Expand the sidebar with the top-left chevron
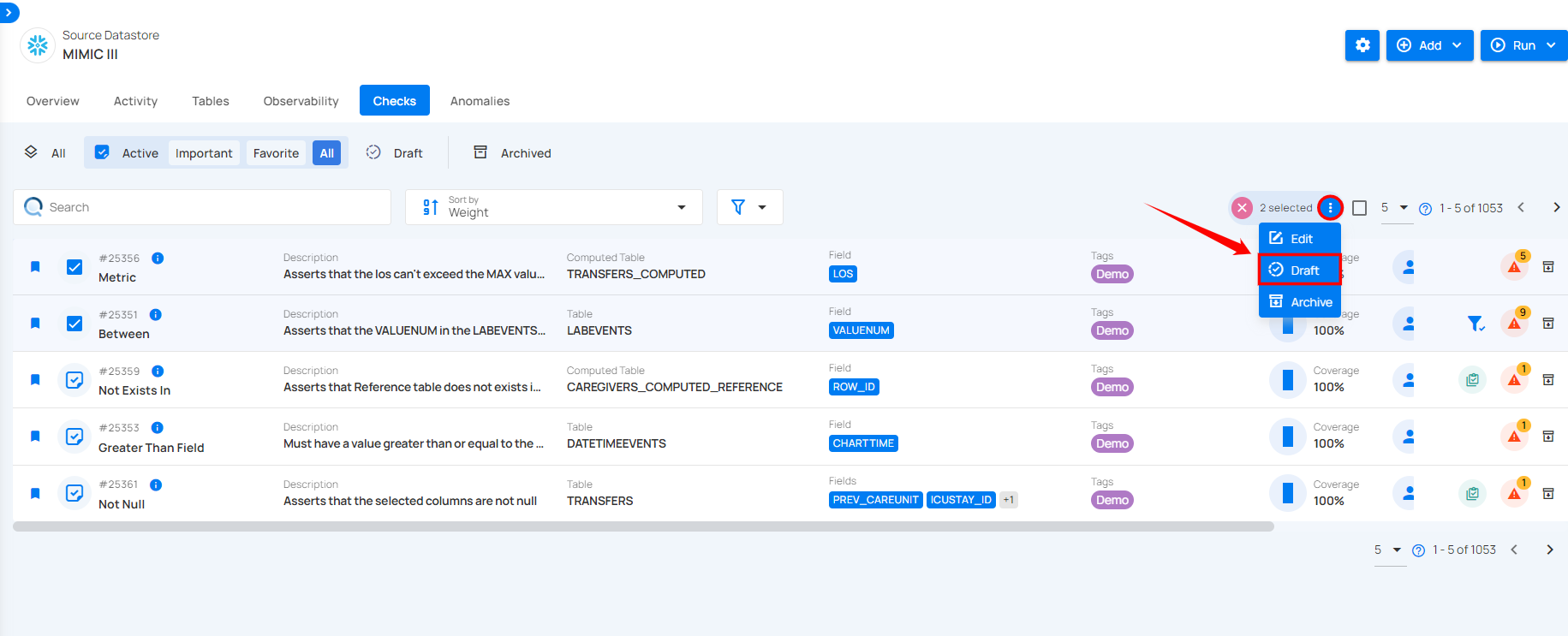 click(x=9, y=12)
